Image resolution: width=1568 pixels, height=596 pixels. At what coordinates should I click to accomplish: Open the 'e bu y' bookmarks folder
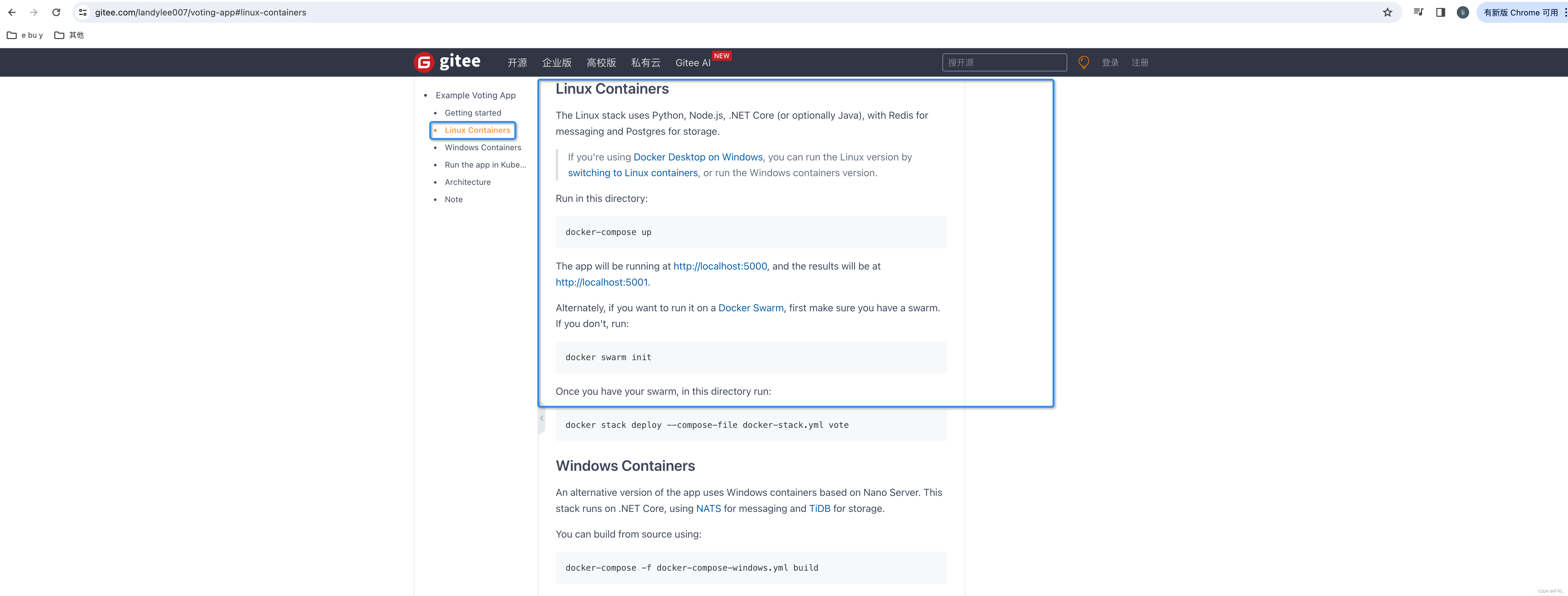point(25,35)
